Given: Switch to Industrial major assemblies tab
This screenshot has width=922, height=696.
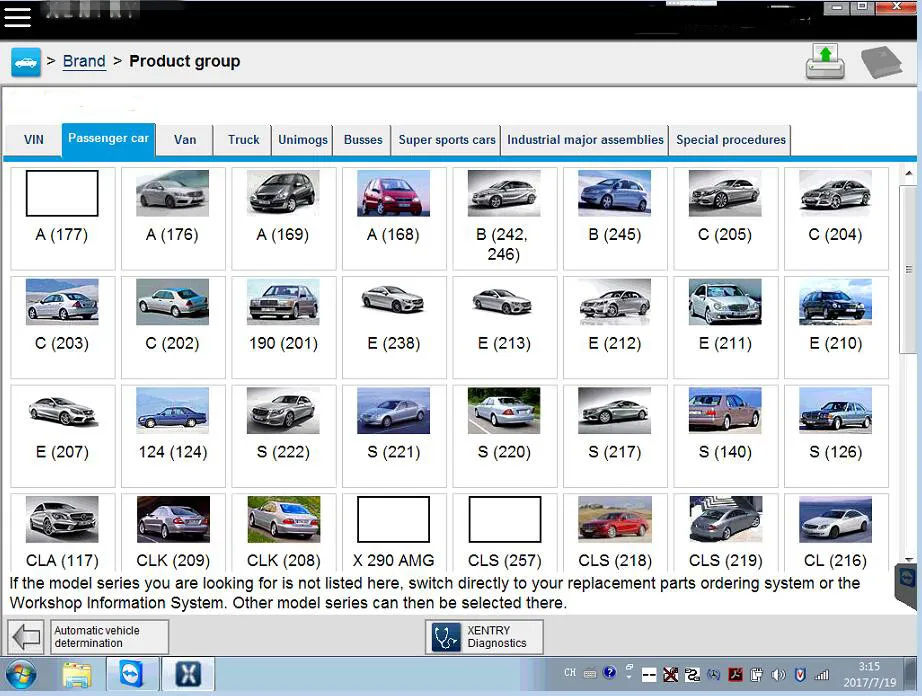Looking at the screenshot, I should pos(585,140).
